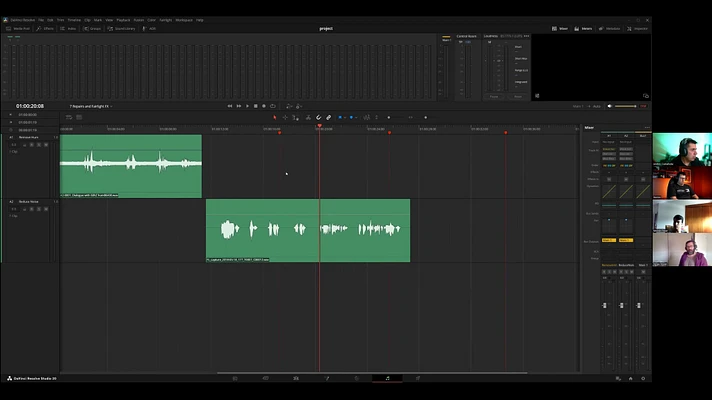Open the Loudness meter options menu
Screen dimensions: 712x400
526,36
